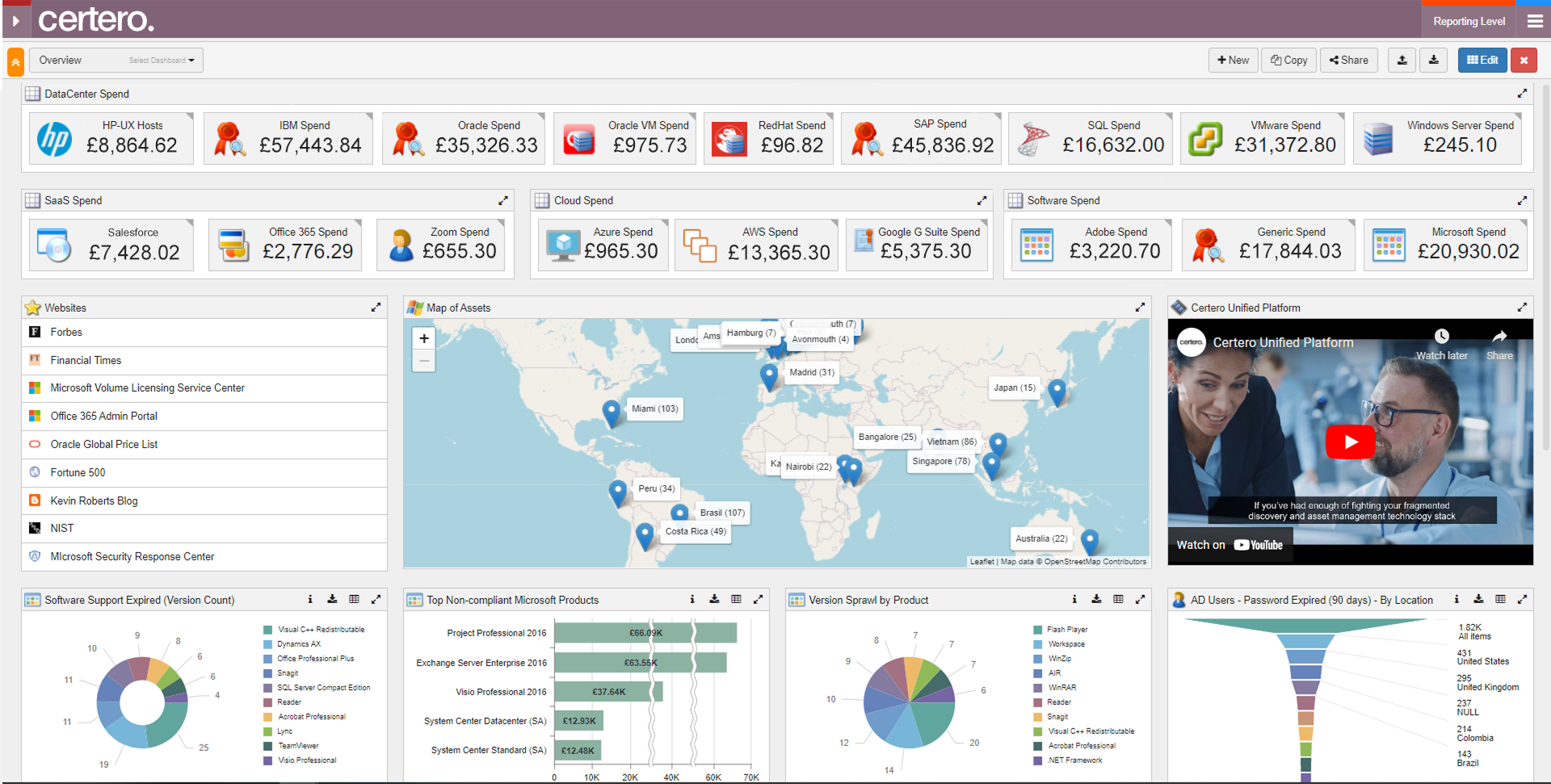1551x784 pixels.
Task: Open the IBM Spend tile
Action: point(288,138)
